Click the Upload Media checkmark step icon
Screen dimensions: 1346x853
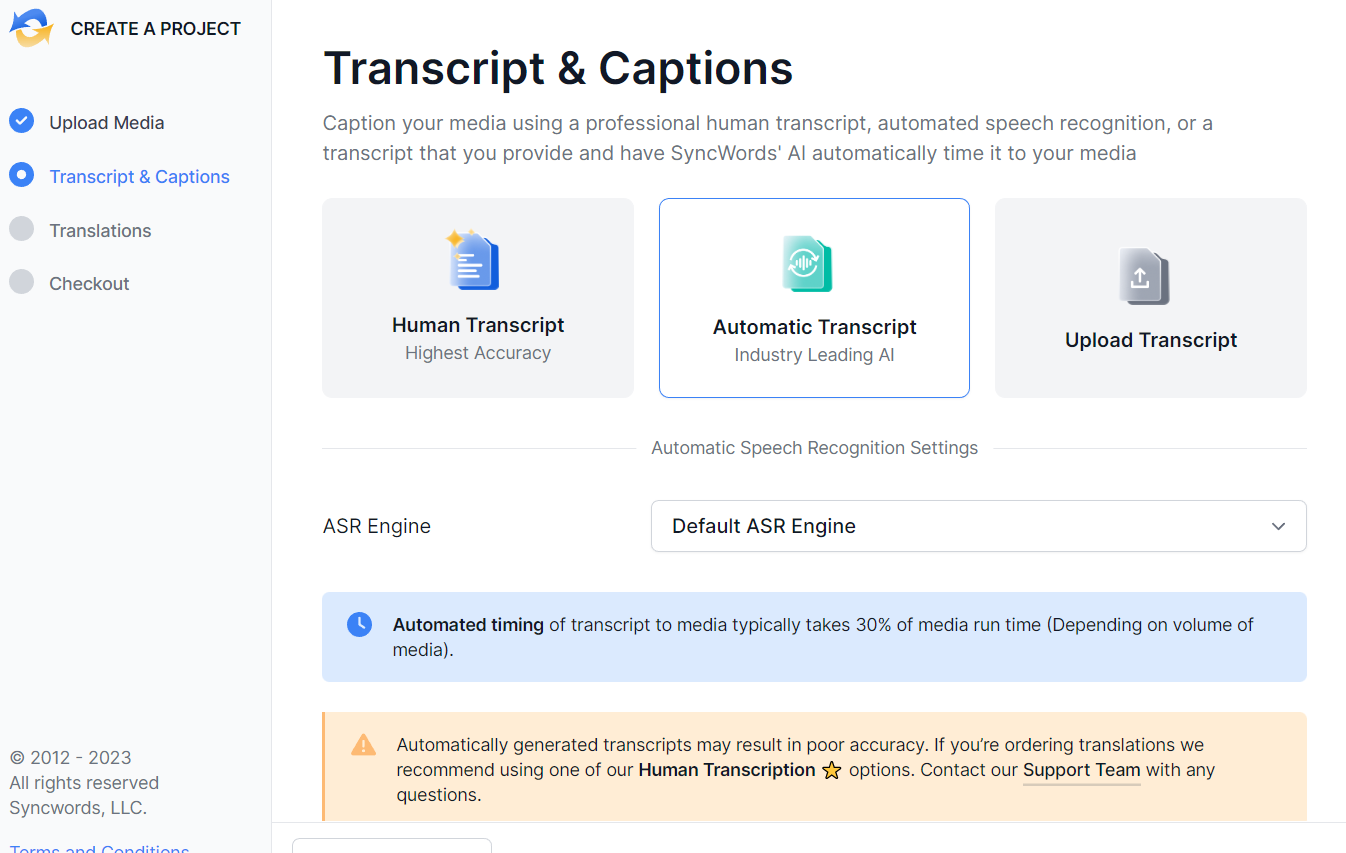point(22,121)
